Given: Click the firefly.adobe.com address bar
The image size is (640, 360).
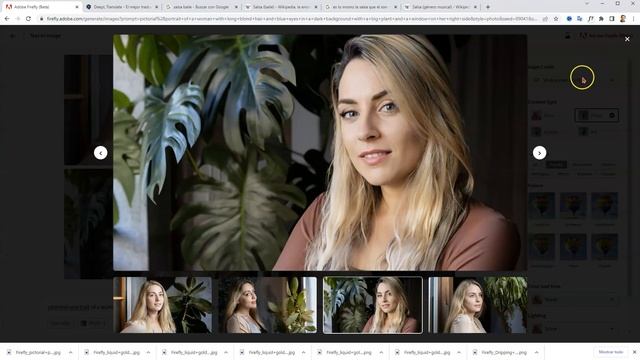Looking at the screenshot, I should pyautogui.click(x=291, y=19).
